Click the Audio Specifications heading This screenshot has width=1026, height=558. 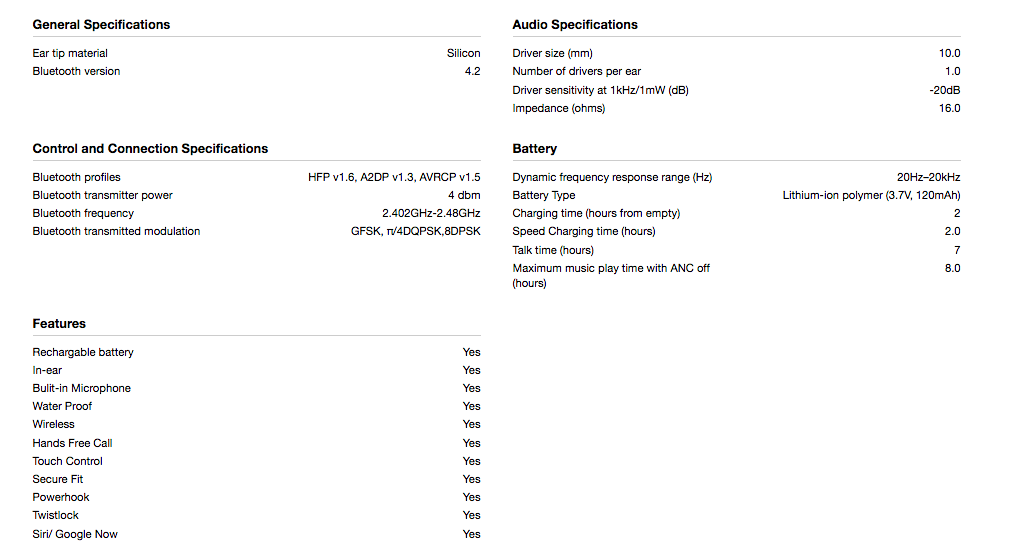575,25
